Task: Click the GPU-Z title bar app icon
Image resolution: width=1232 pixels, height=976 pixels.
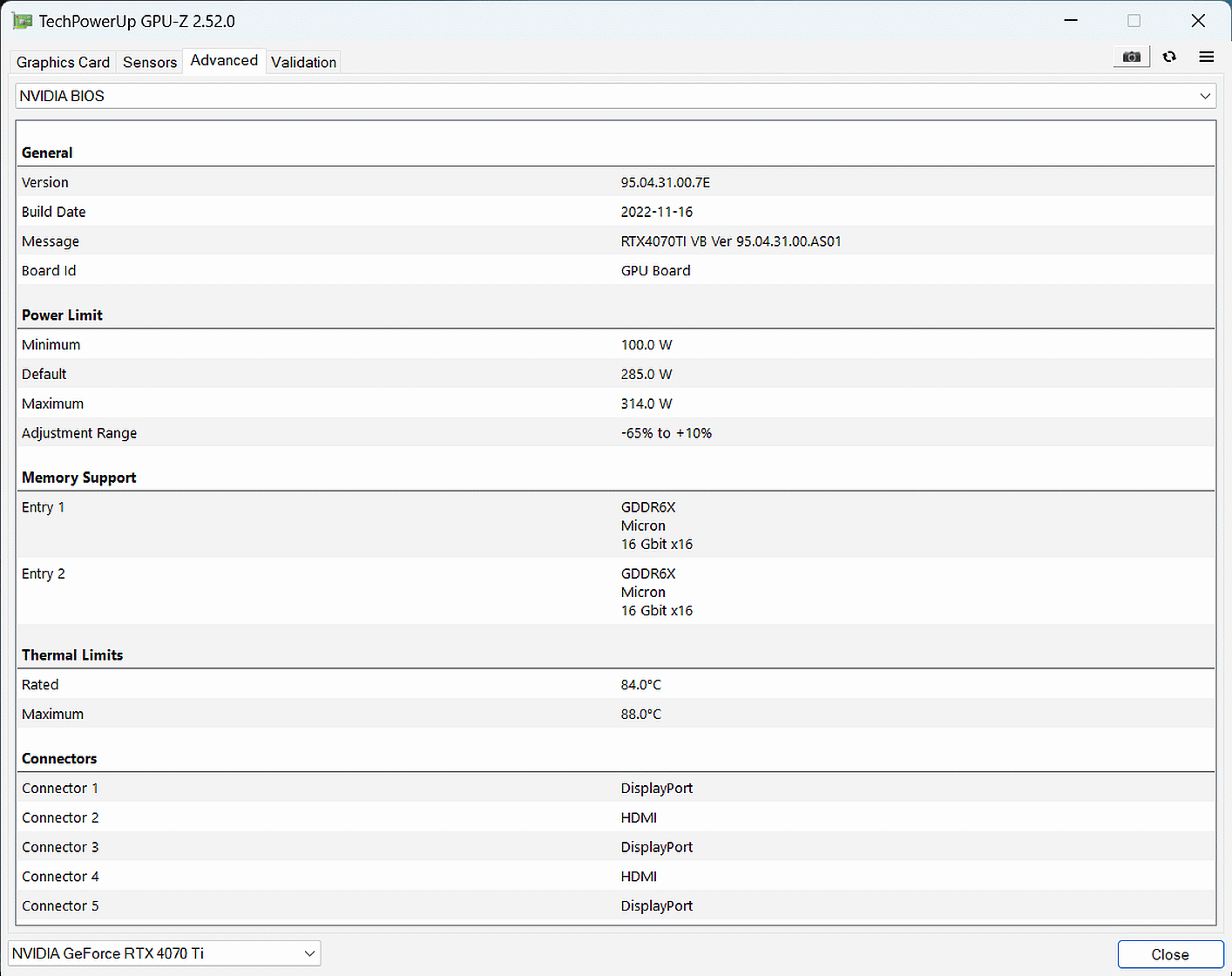Action: pyautogui.click(x=22, y=21)
